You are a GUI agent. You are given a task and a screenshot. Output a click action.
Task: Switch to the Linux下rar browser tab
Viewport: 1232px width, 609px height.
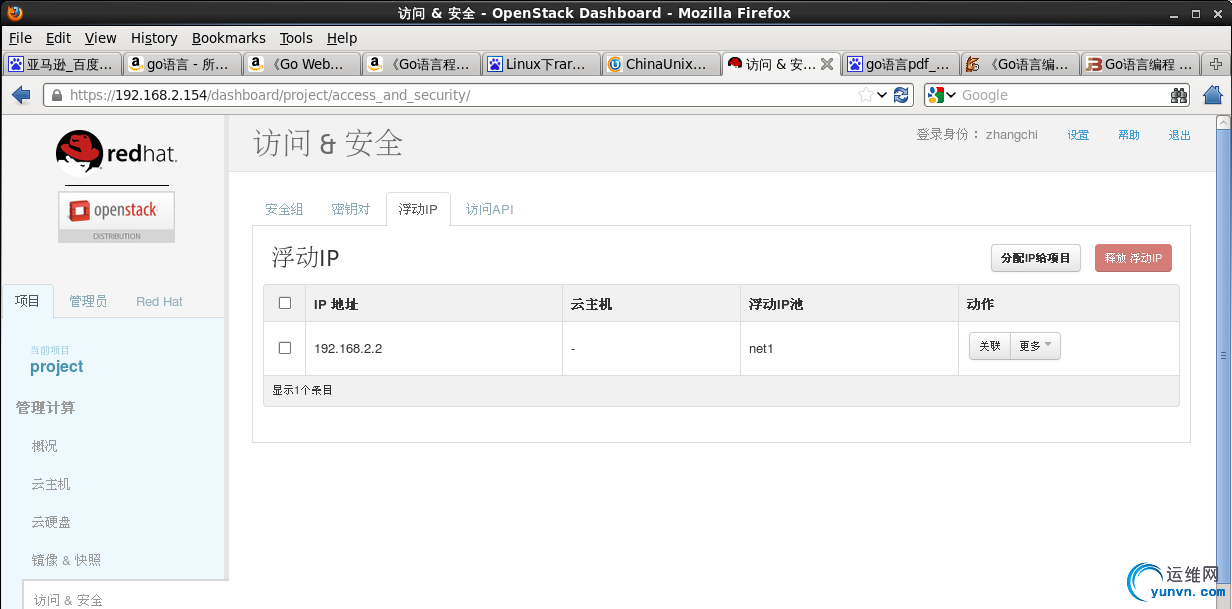(x=541, y=64)
